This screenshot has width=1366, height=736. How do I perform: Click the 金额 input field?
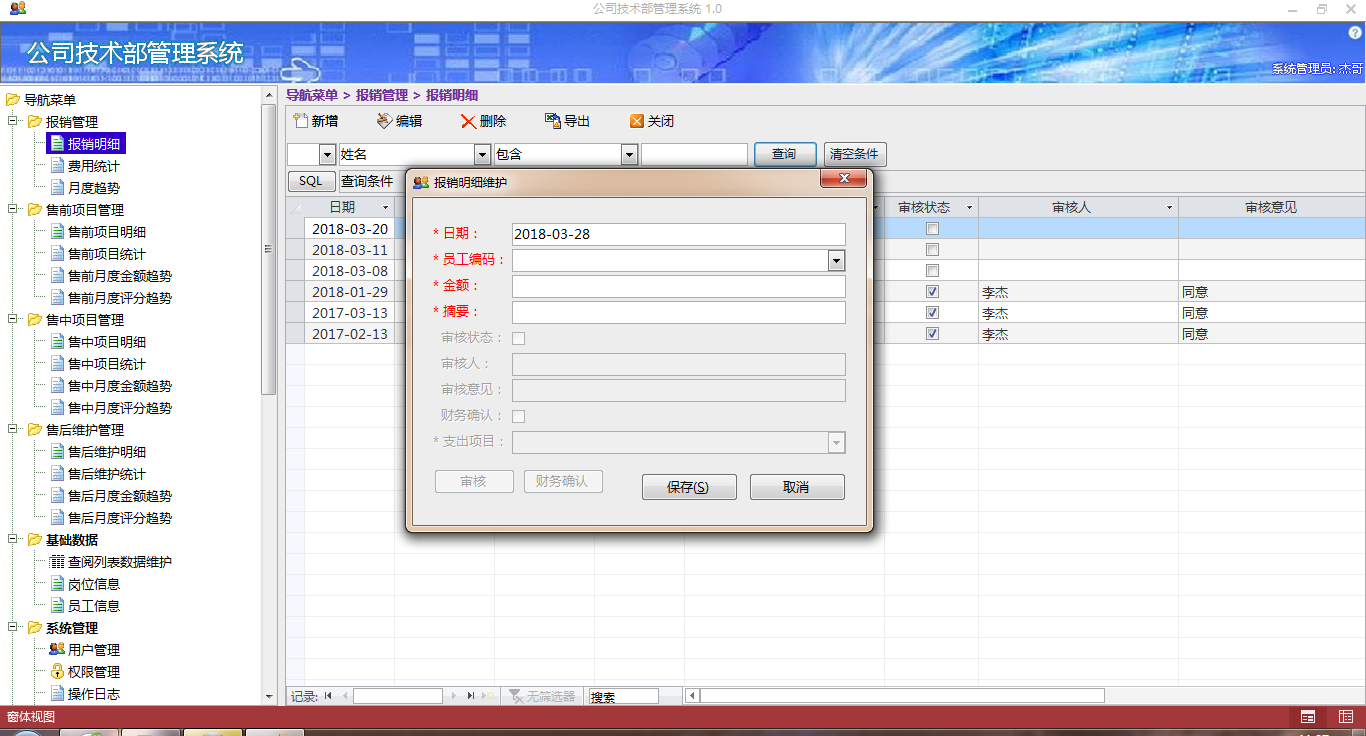click(678, 287)
